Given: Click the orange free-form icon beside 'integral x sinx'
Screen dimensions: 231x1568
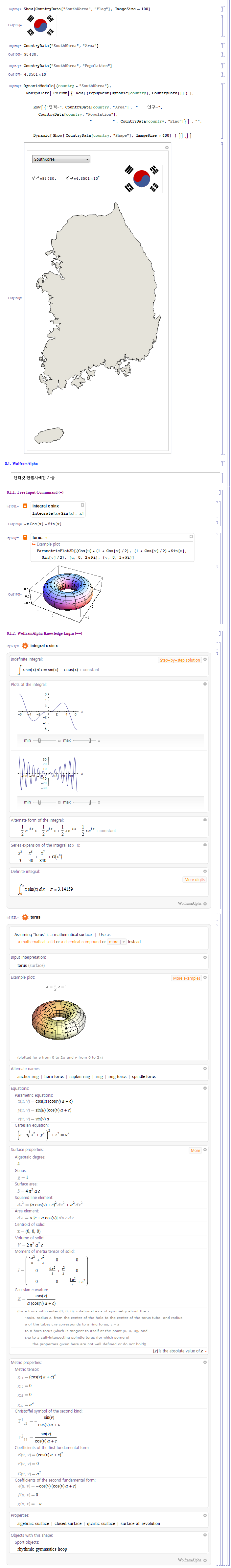Looking at the screenshot, I should click(x=25, y=506).
